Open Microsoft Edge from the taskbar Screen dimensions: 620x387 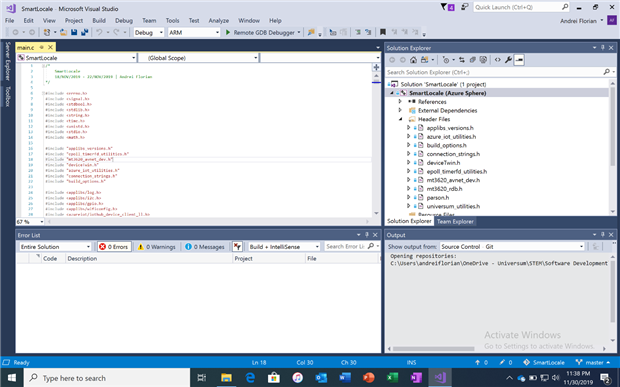250,378
